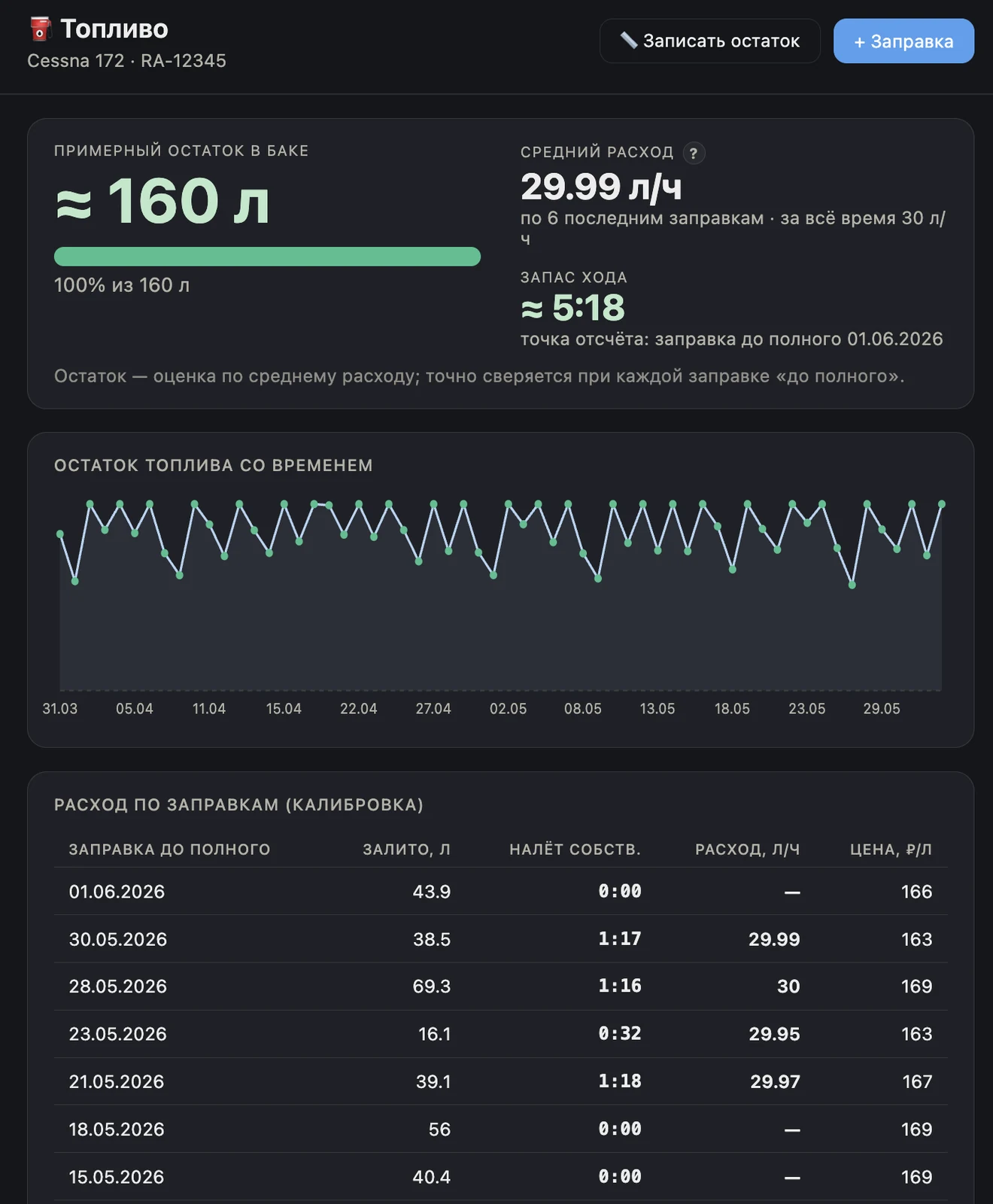Open the 28.05.2026 refuel entry

tap(500, 987)
